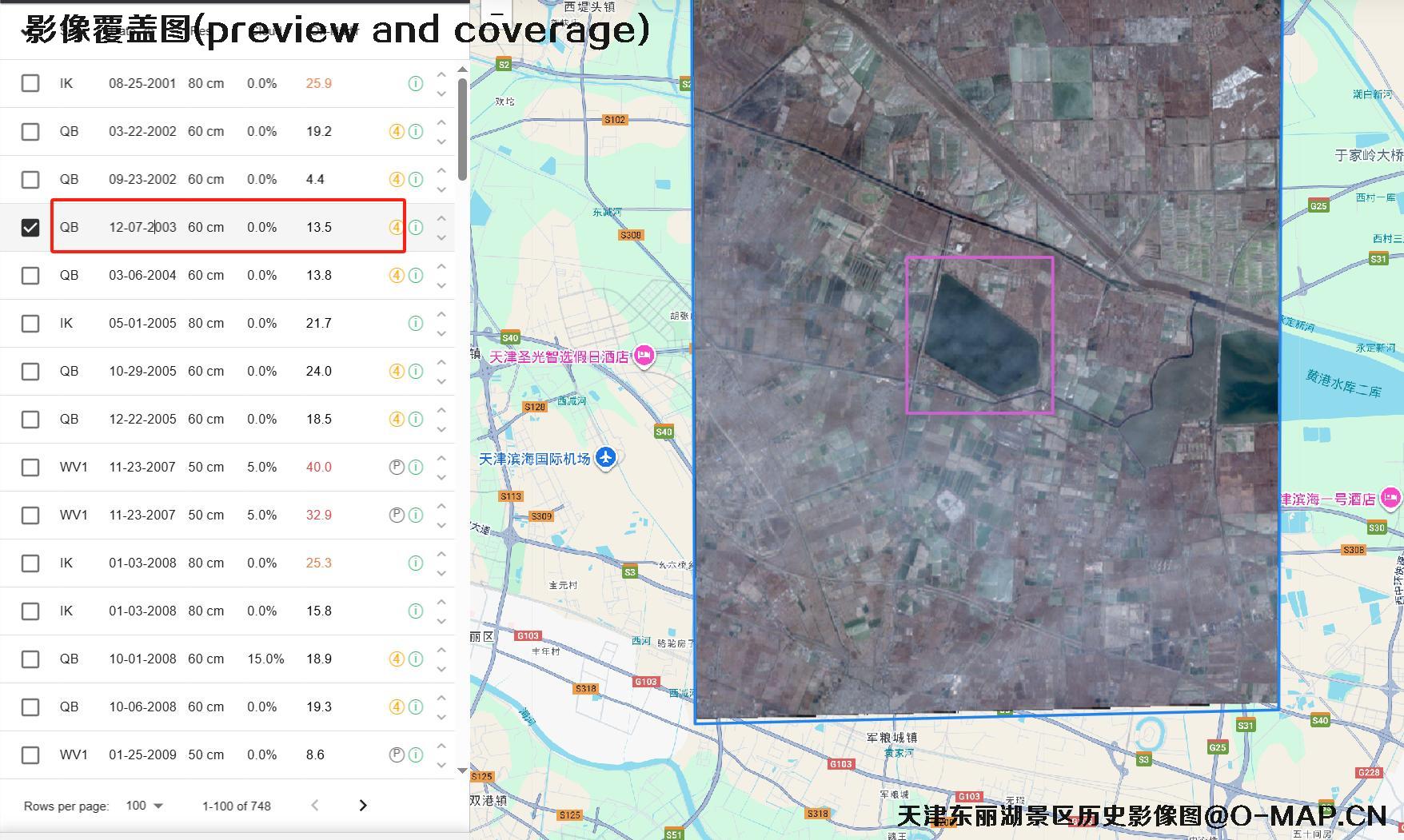
Task: Go to the next page of results
Action: point(363,806)
